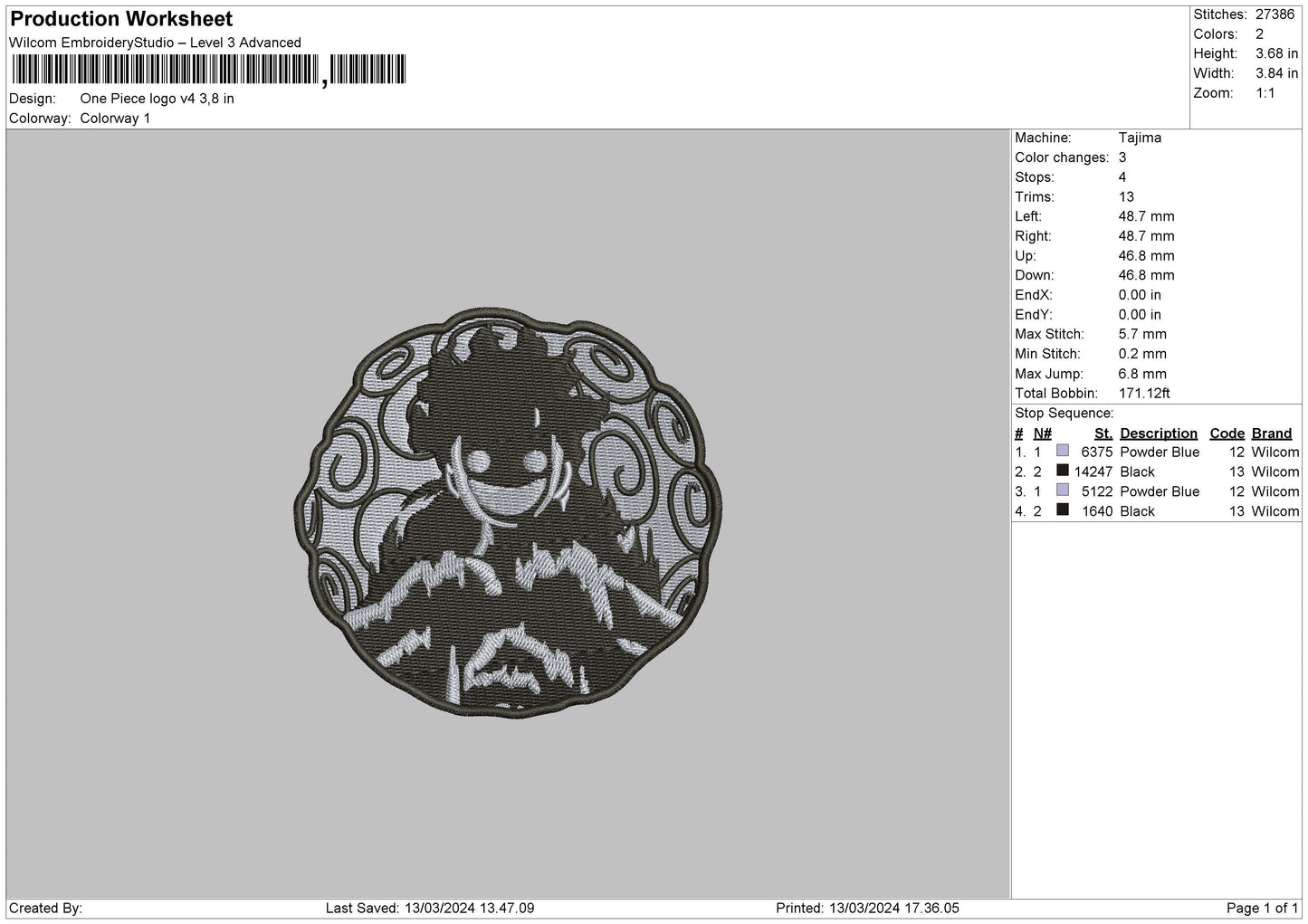This screenshot has width=1308, height=924.
Task: Click the Down value 46.8 mm
Action: click(1146, 275)
